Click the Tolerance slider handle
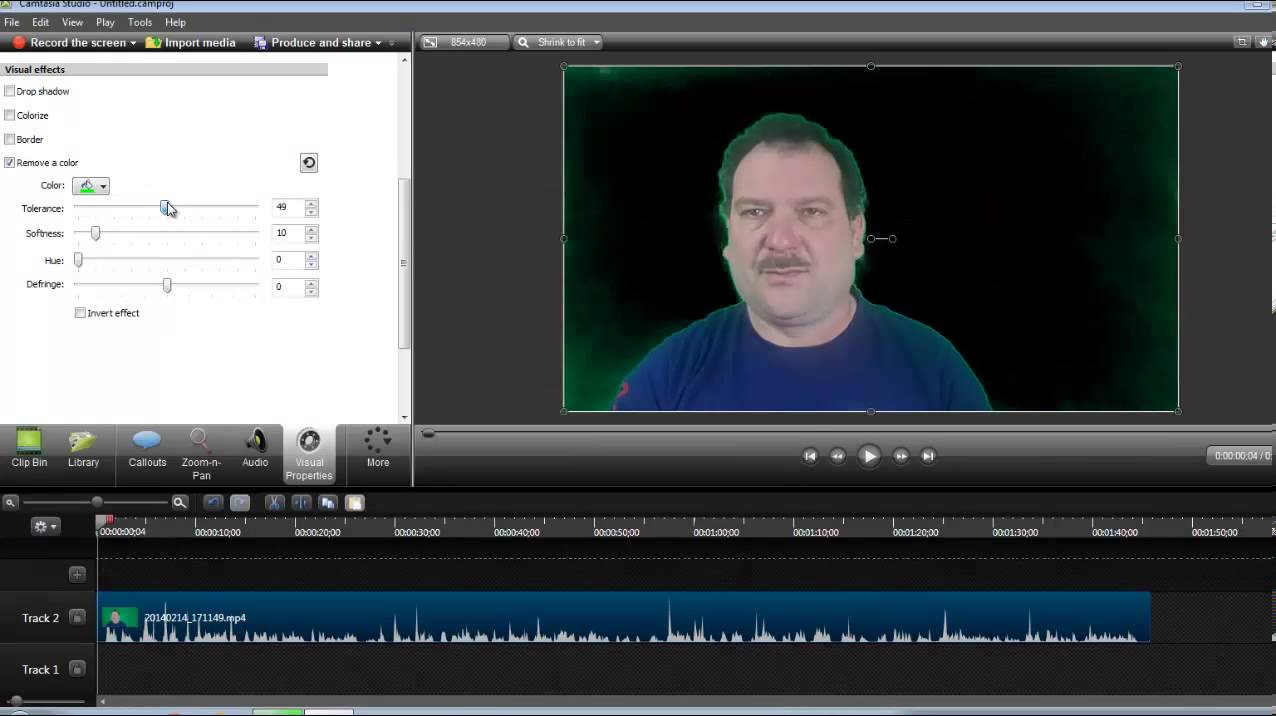Screen dimensions: 1276x716 tap(165, 208)
